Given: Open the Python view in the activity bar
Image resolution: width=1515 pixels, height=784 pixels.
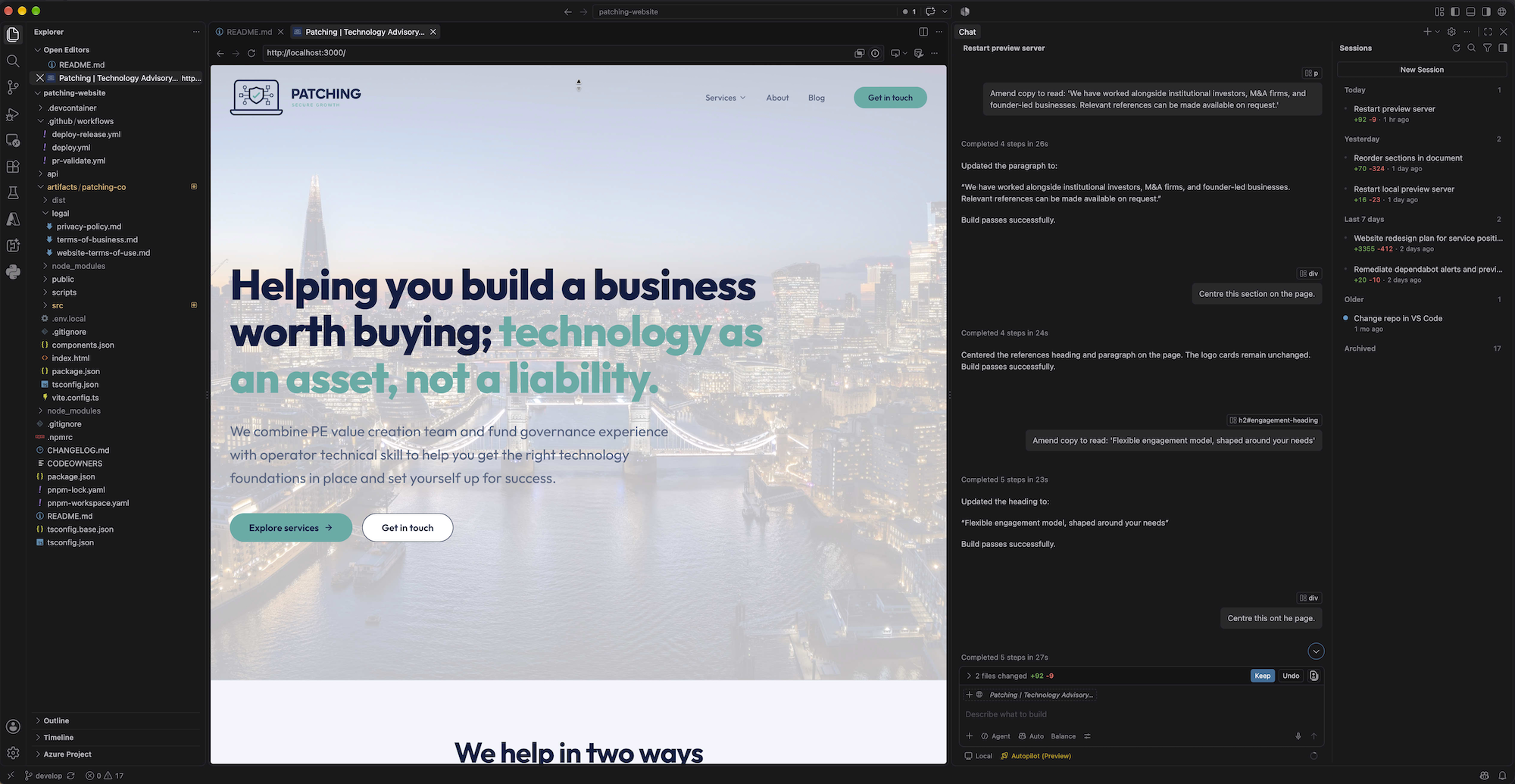Looking at the screenshot, I should 13,272.
